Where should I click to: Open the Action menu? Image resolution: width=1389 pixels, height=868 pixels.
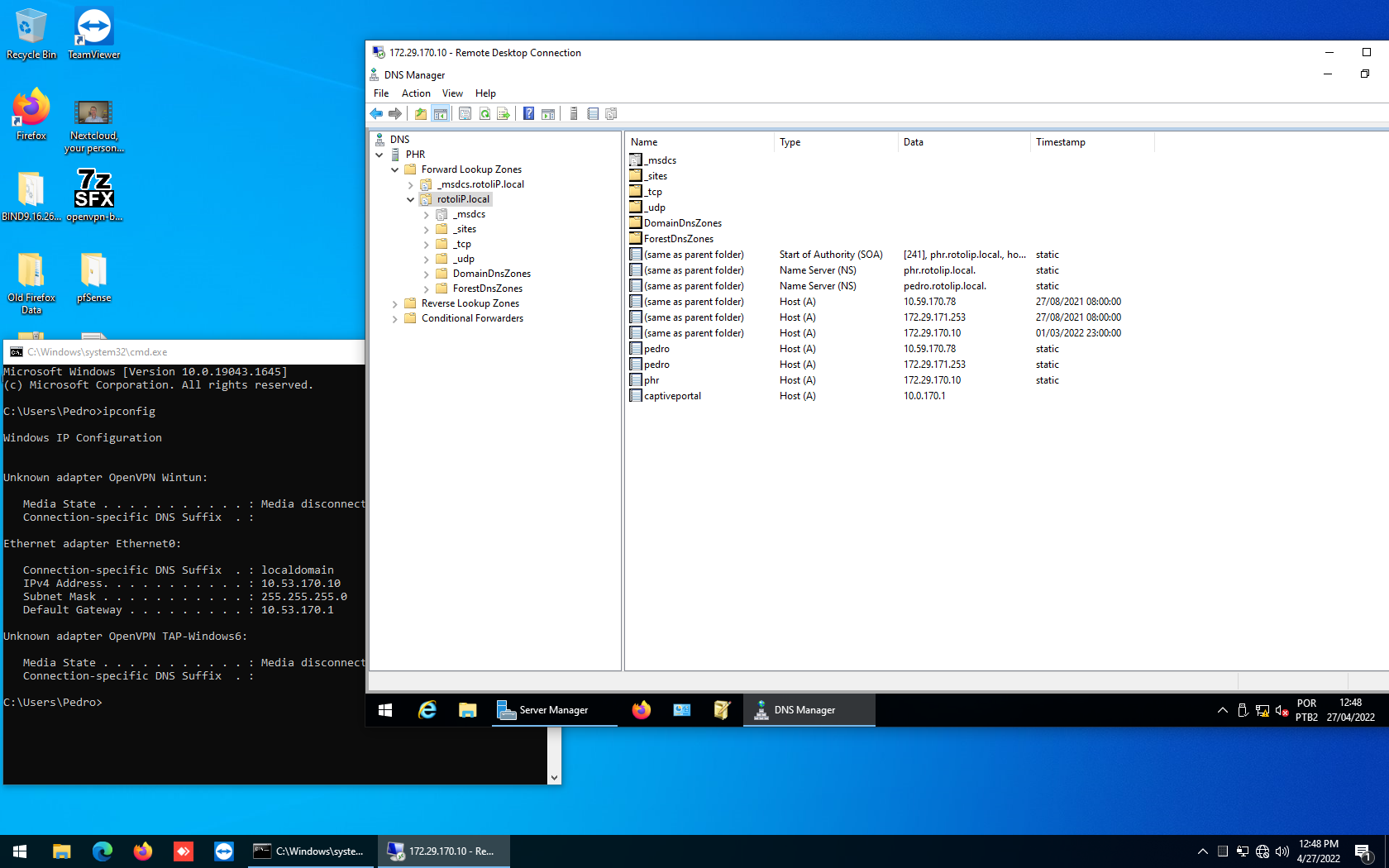416,93
